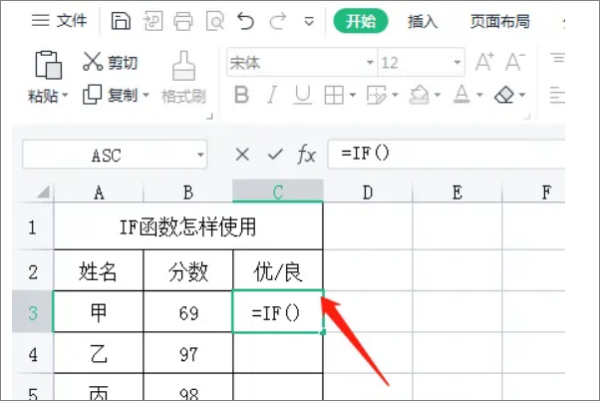Expand quick access toolbar dropdown

tap(309, 21)
